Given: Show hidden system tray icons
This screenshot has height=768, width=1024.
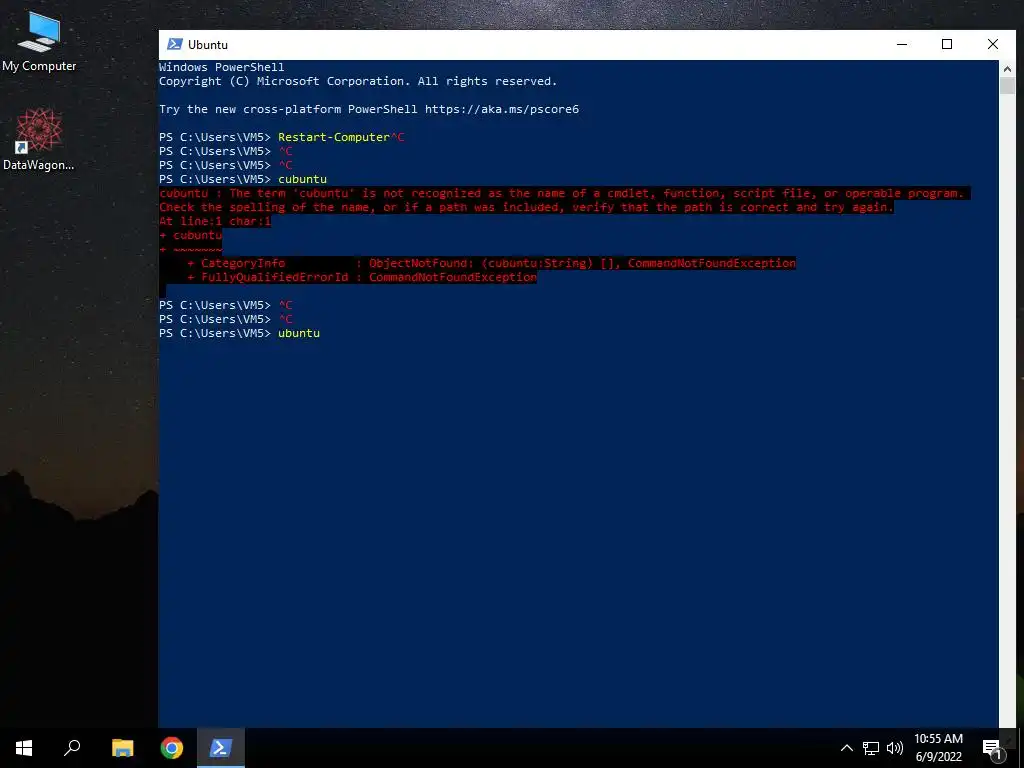Looking at the screenshot, I should [x=846, y=748].
